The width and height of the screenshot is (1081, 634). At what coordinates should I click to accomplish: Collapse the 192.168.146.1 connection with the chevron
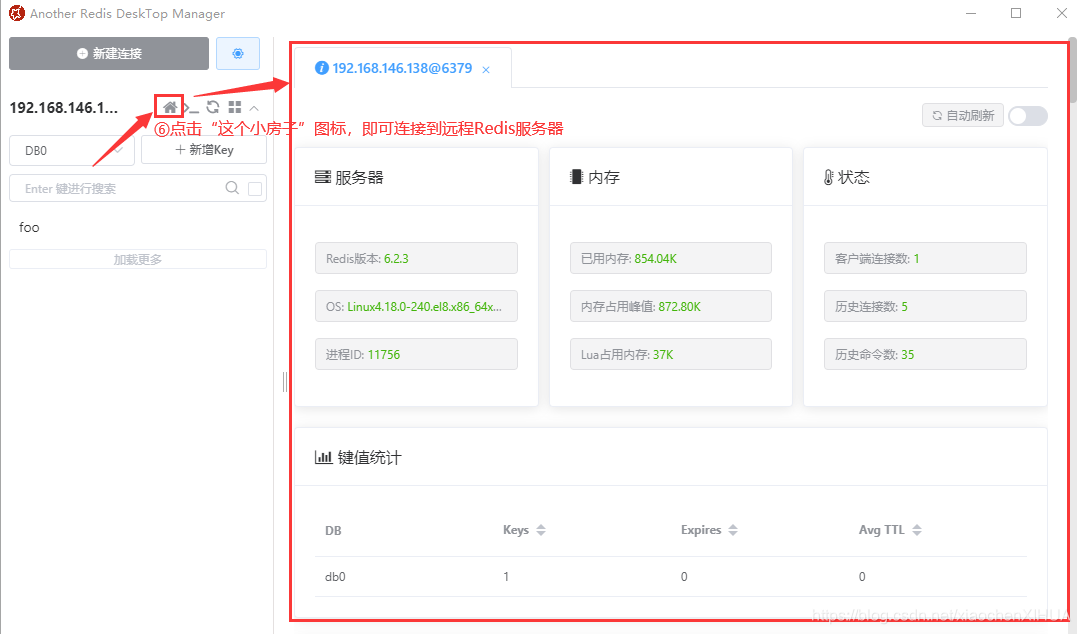click(x=254, y=108)
